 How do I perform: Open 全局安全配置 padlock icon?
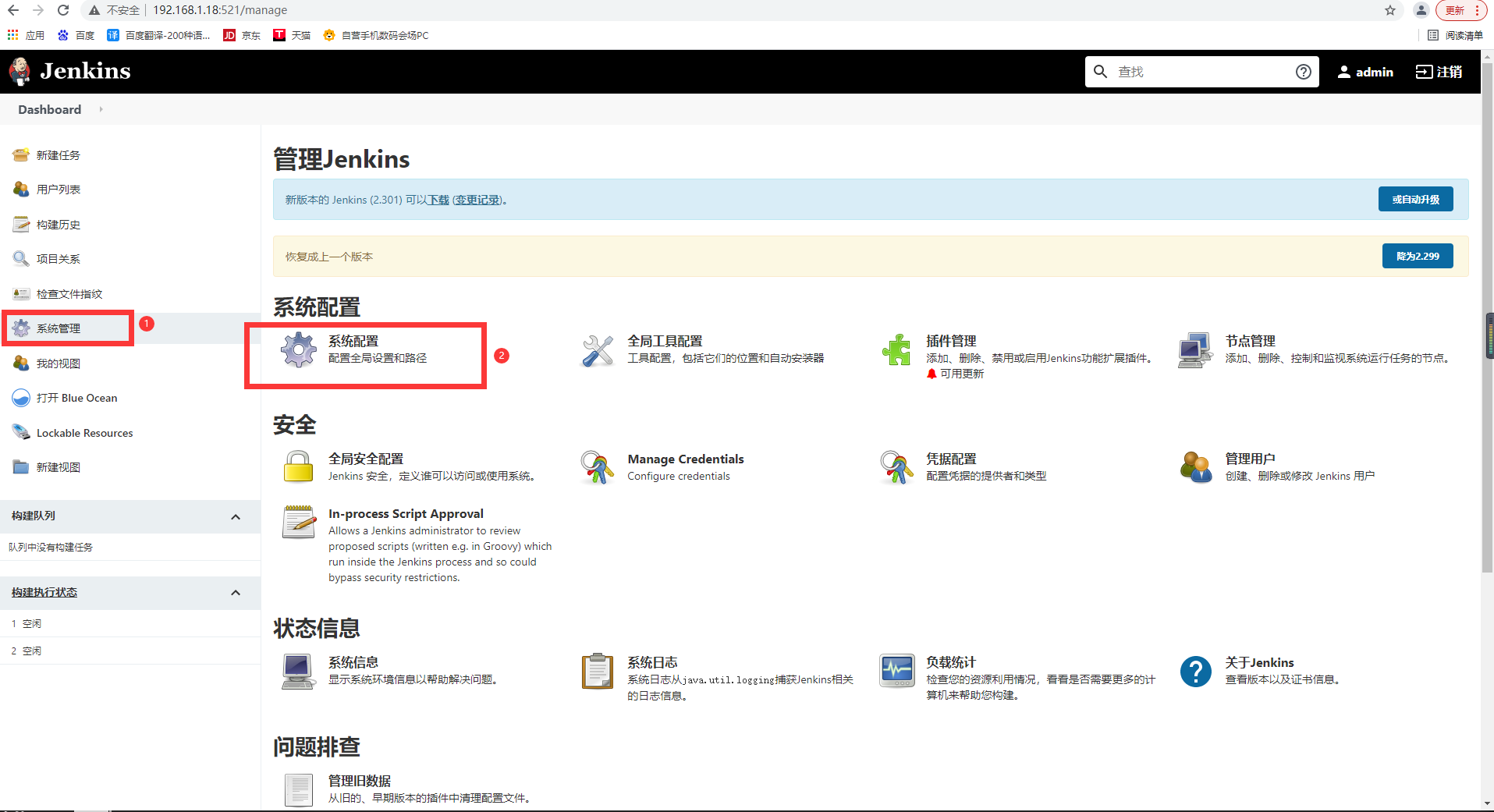[x=298, y=466]
